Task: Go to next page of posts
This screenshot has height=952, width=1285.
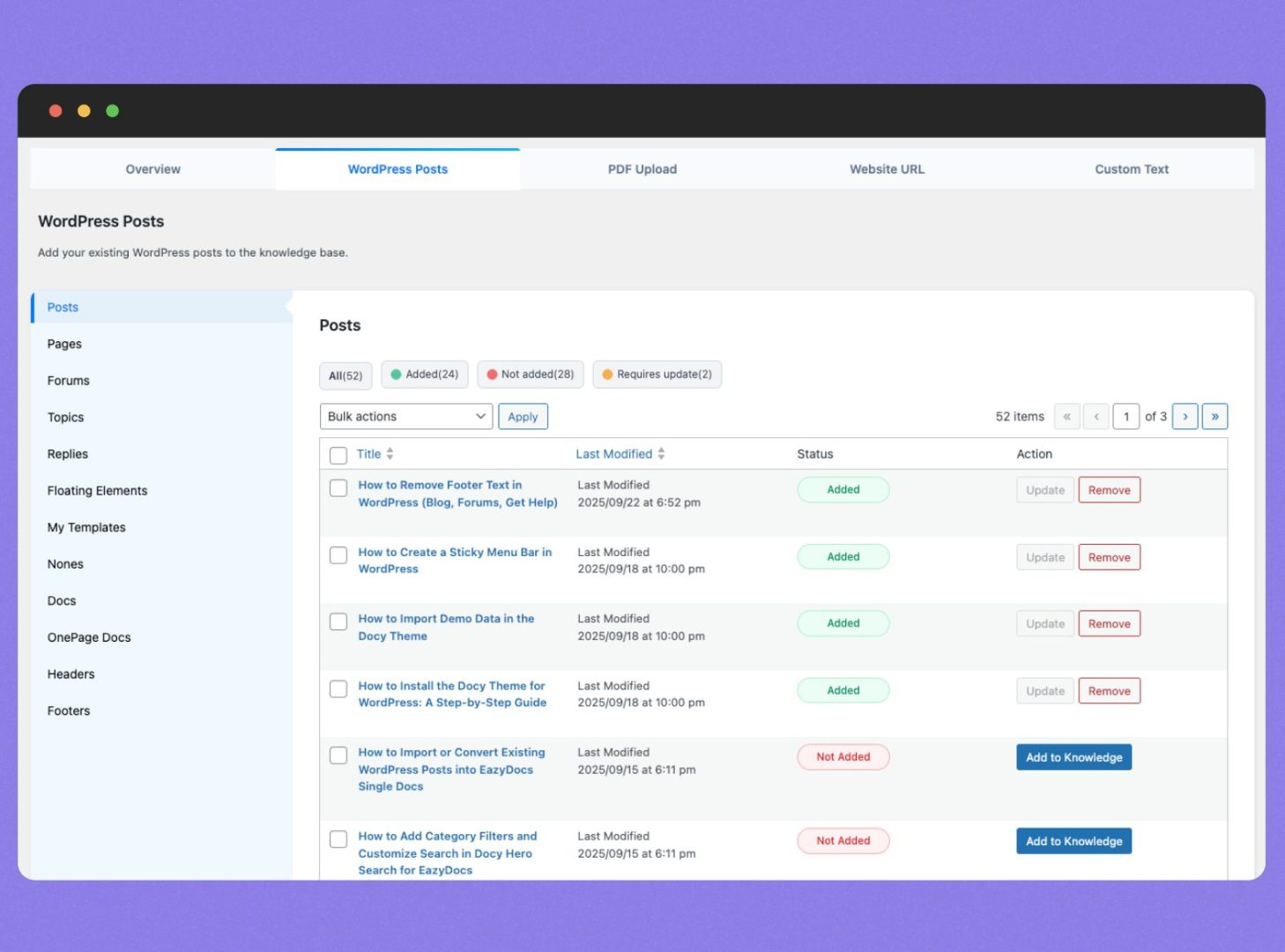Action: click(1185, 417)
